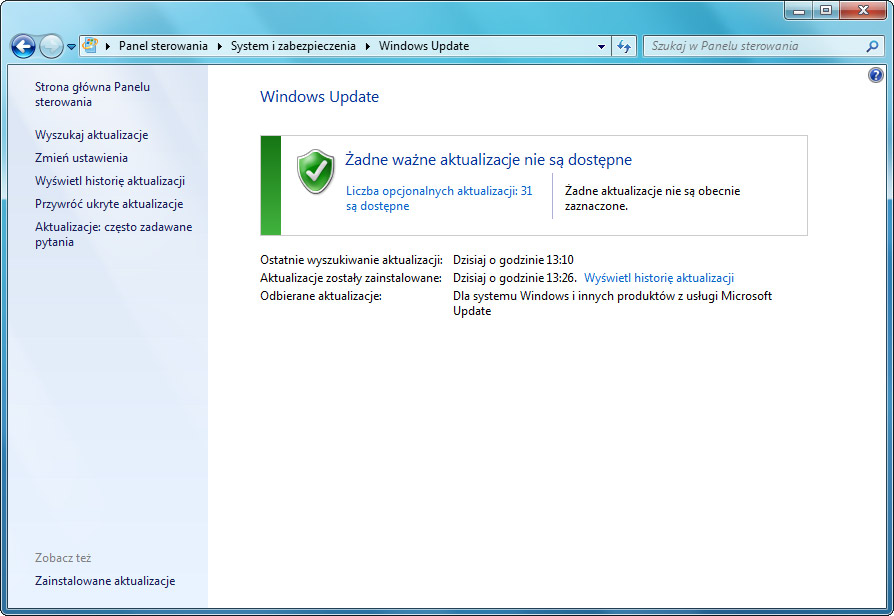Go back with the blue arrow button
This screenshot has height=616, width=894.
23,46
